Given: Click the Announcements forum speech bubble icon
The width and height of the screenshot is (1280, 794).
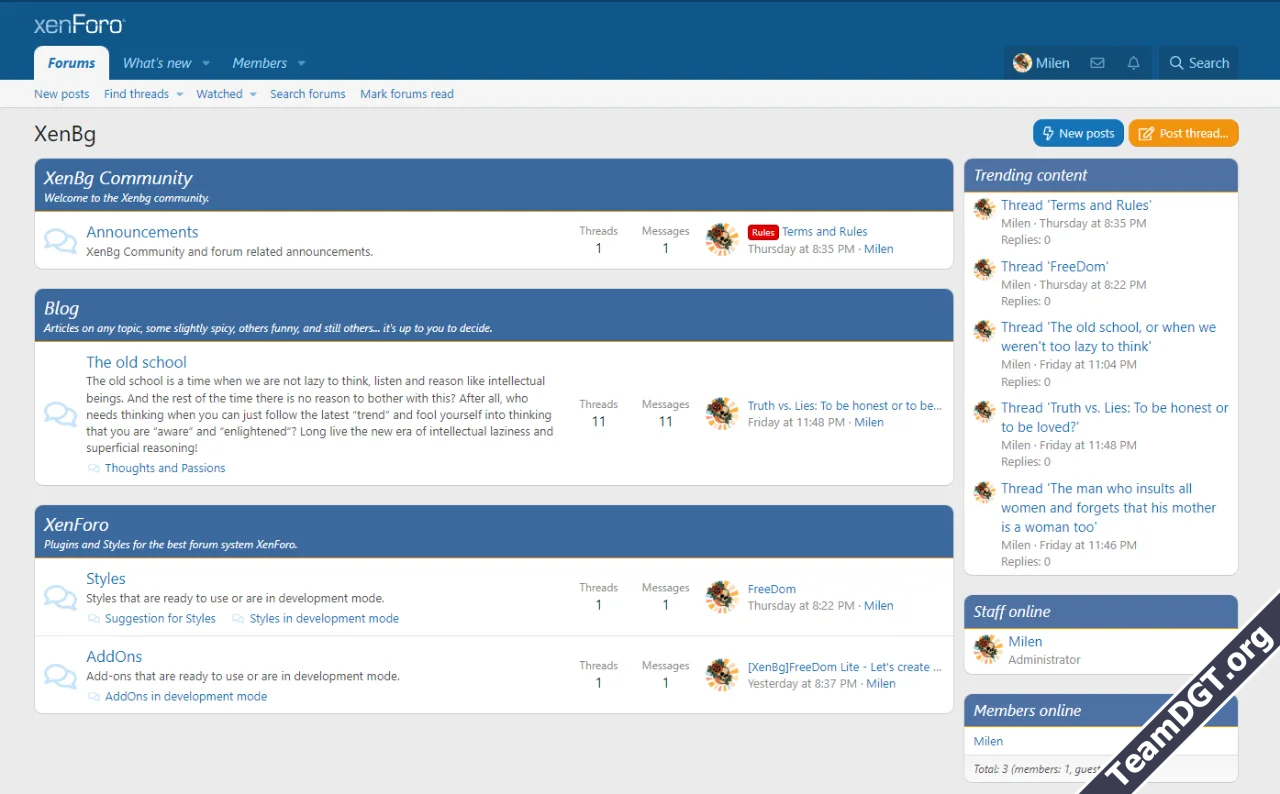Looking at the screenshot, I should 60,241.
